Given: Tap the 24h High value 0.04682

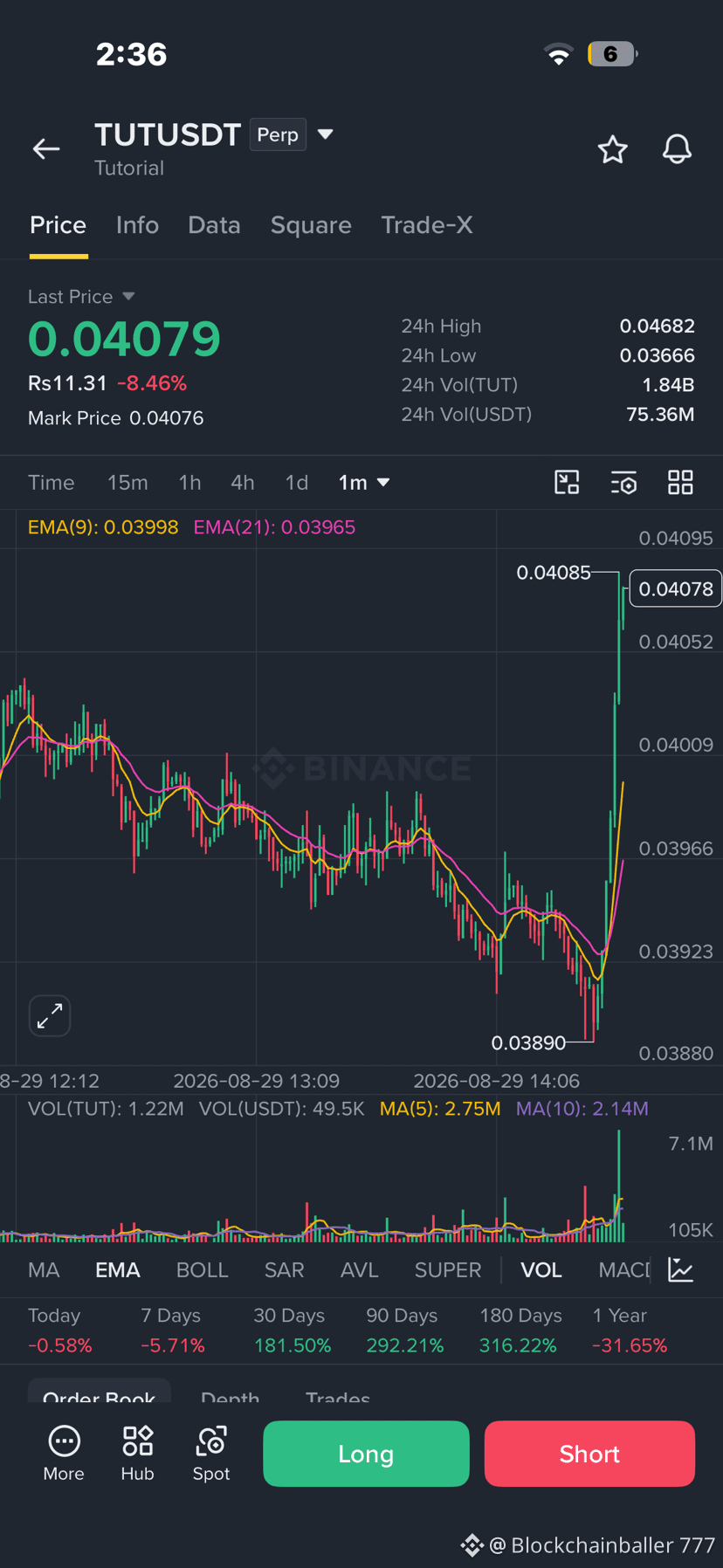Looking at the screenshot, I should pyautogui.click(x=657, y=326).
